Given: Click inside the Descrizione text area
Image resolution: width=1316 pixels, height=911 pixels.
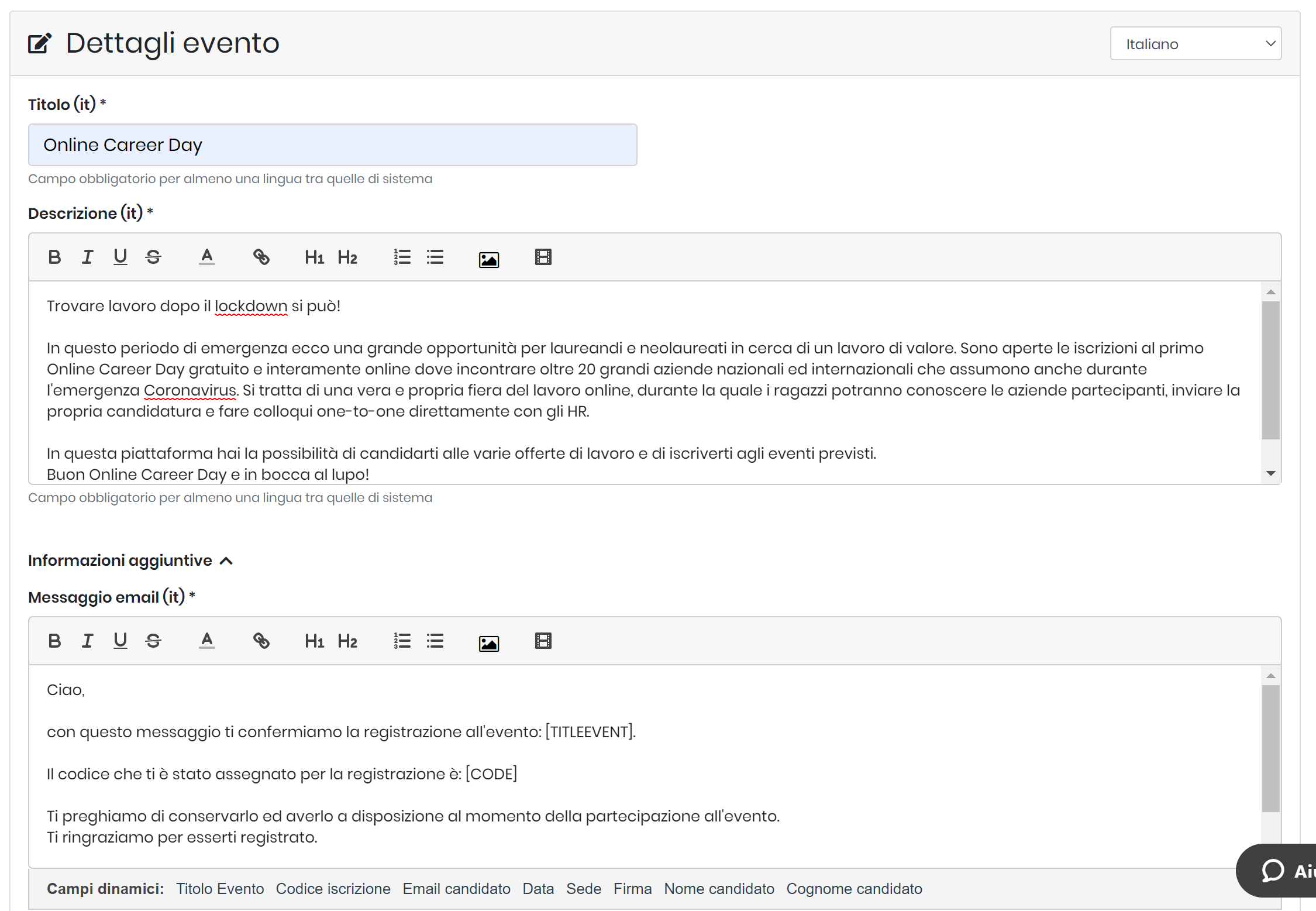Looking at the screenshot, I should tap(645, 383).
